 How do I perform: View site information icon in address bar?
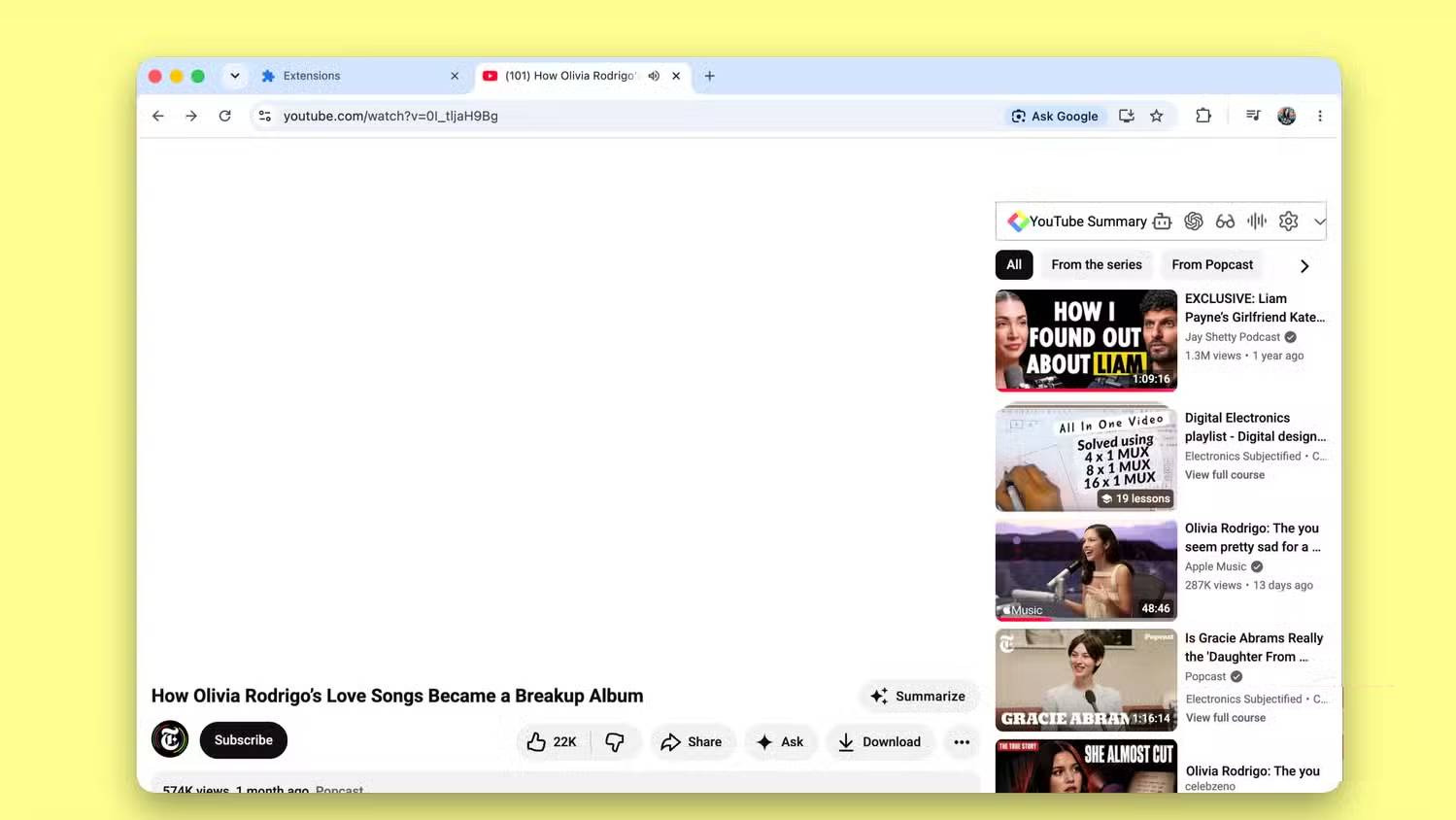click(x=264, y=116)
